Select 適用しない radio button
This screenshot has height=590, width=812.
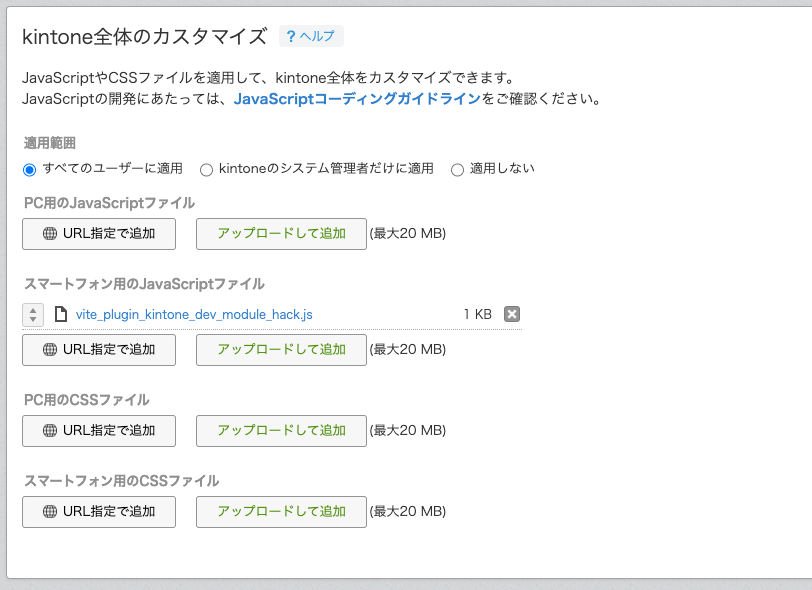click(x=457, y=169)
